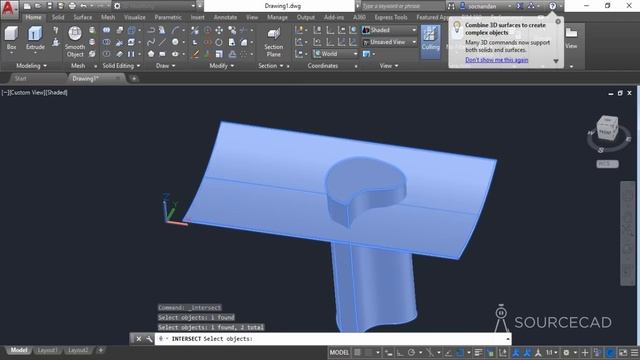Click the Customization hamburger icon in status bar
The width and height of the screenshot is (640, 360).
point(634,352)
